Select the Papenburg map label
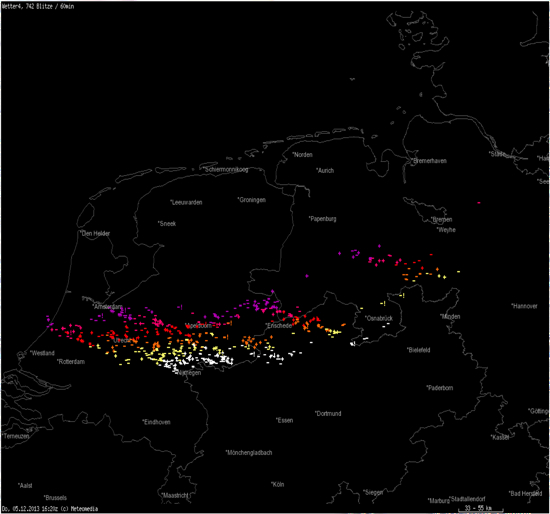Screen dimensions: 550x514 click(322, 219)
